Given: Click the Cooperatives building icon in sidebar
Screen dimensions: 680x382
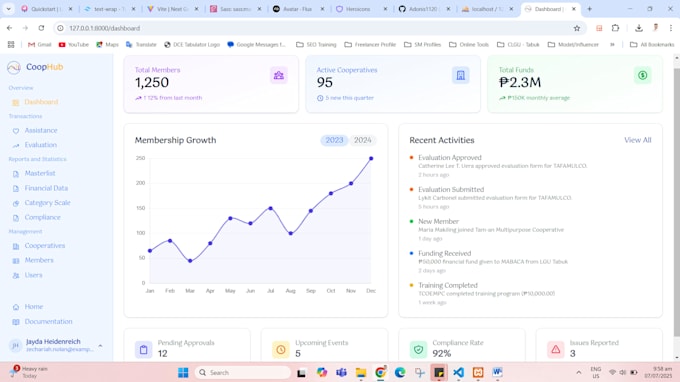Looking at the screenshot, I should click(x=16, y=246).
